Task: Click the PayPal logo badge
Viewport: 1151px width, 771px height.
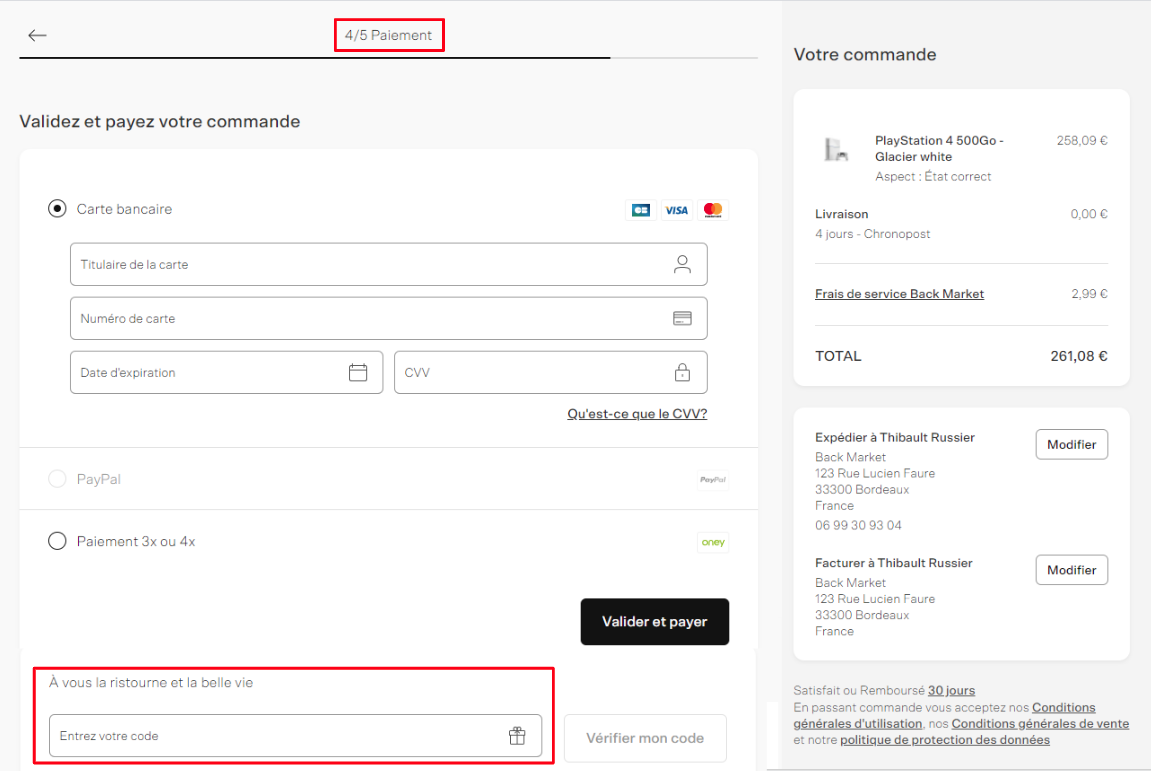Action: click(713, 479)
